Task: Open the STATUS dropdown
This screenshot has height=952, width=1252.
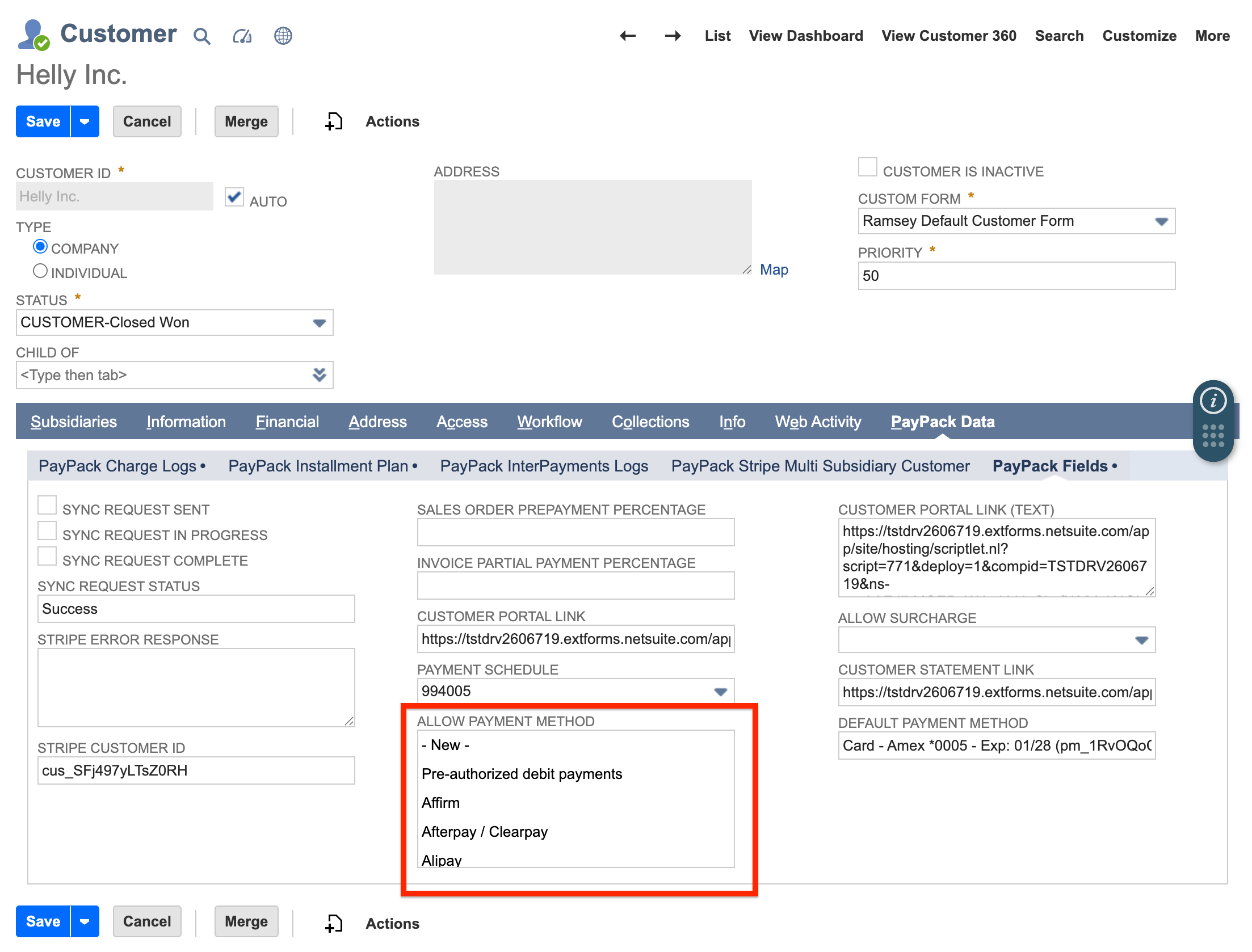Action: tap(320, 322)
